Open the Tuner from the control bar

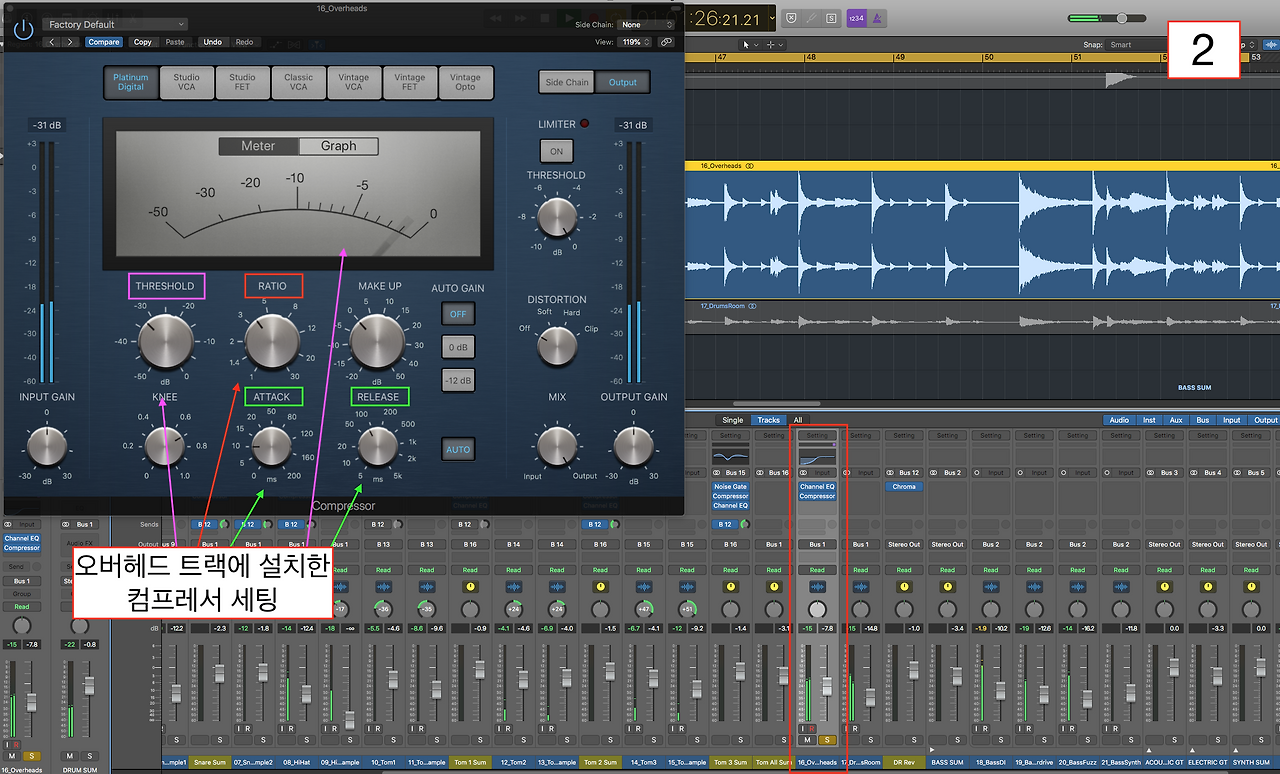click(813, 18)
